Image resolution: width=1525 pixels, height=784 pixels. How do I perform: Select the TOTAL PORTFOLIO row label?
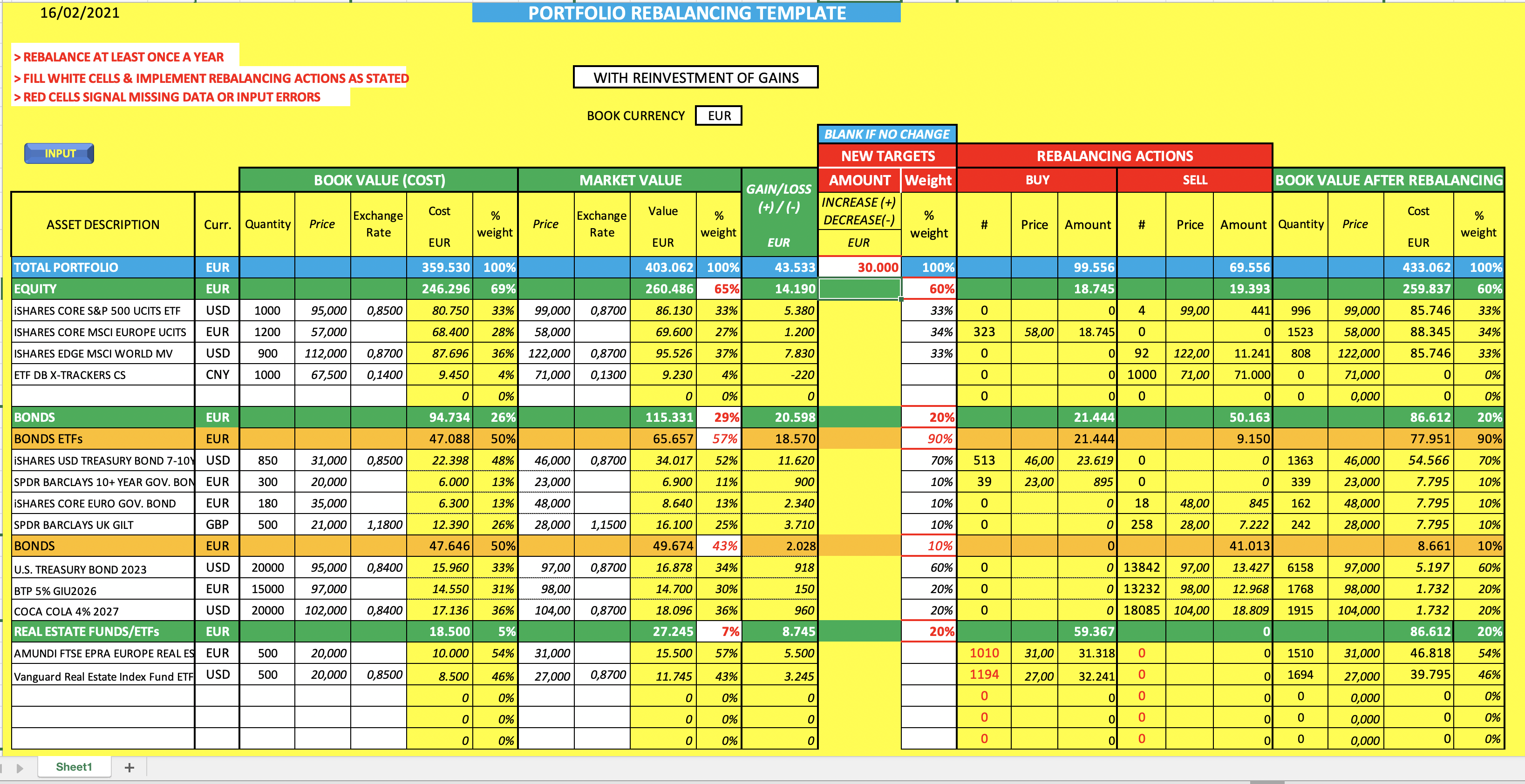103,267
